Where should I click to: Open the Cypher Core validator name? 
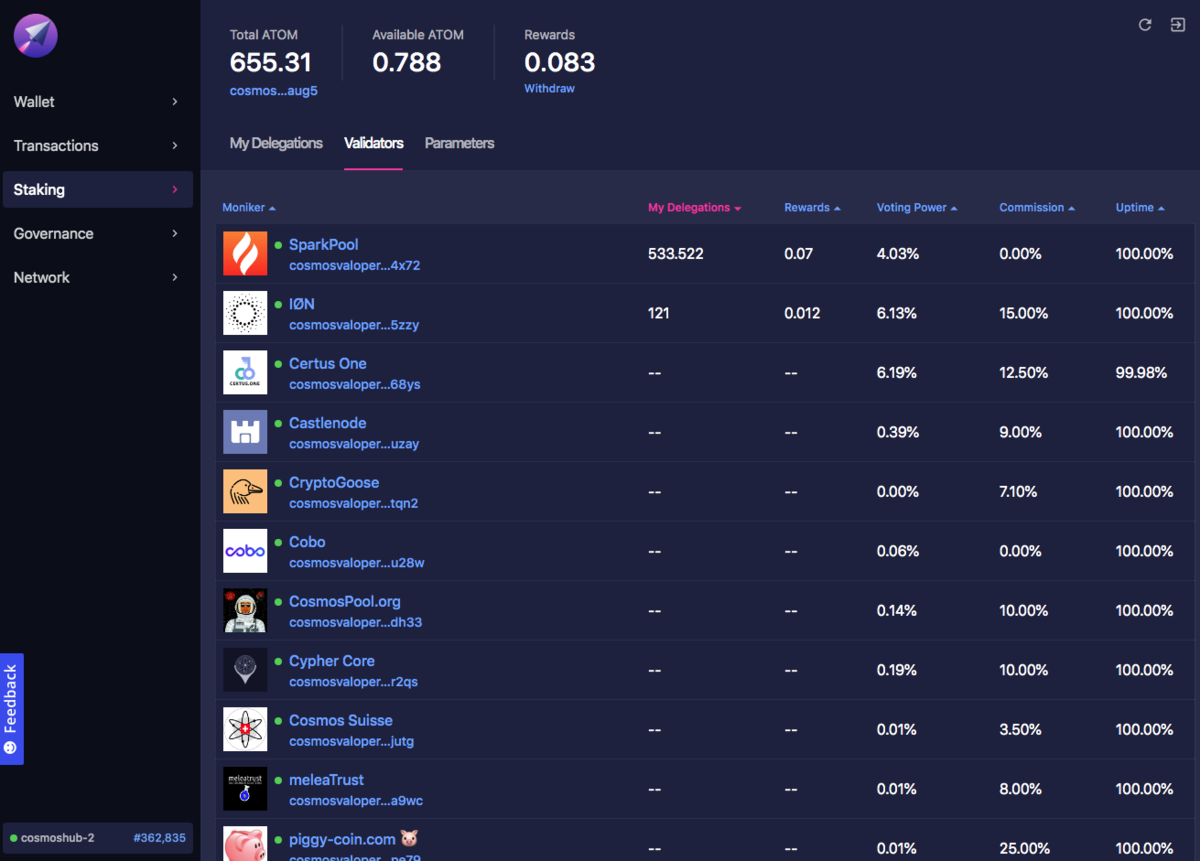tap(332, 661)
